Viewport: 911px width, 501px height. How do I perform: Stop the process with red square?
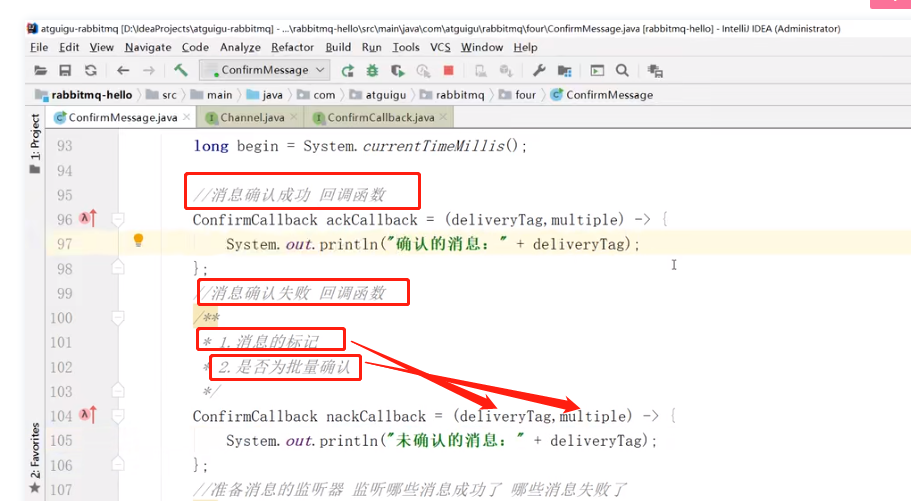point(448,71)
